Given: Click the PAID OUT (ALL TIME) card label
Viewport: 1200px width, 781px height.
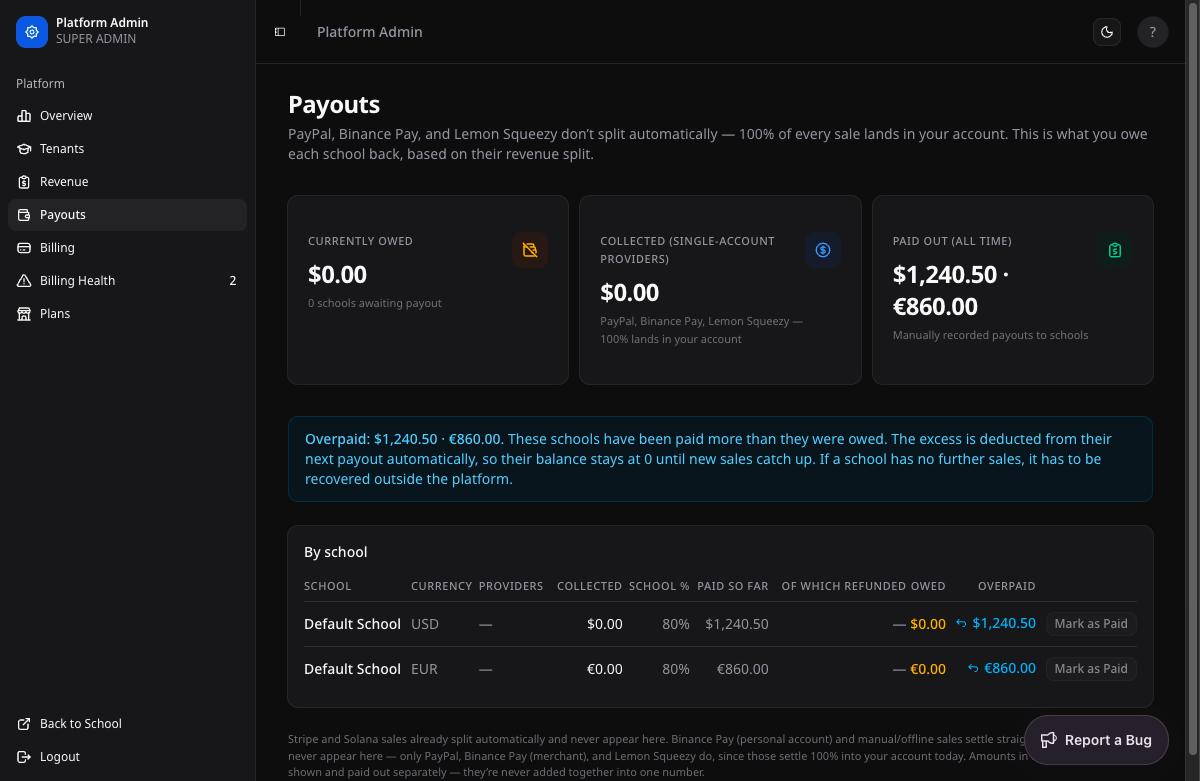Looking at the screenshot, I should point(952,241).
